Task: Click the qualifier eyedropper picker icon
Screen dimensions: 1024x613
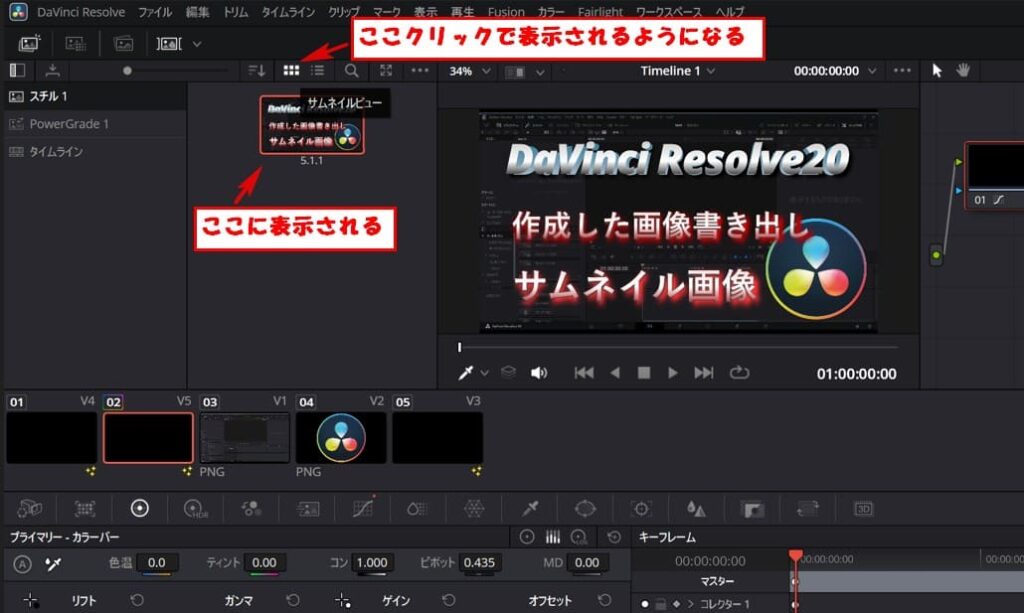Action: click(466, 373)
